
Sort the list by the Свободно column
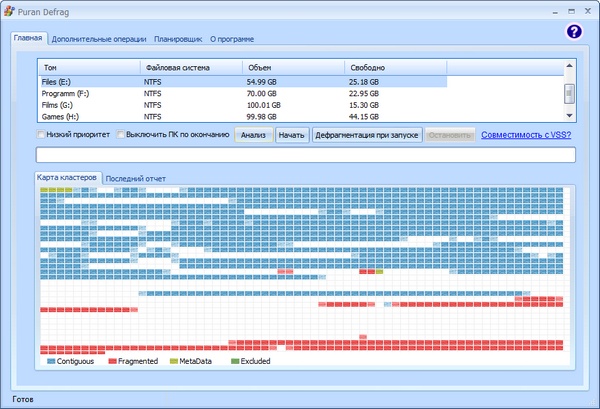point(367,67)
